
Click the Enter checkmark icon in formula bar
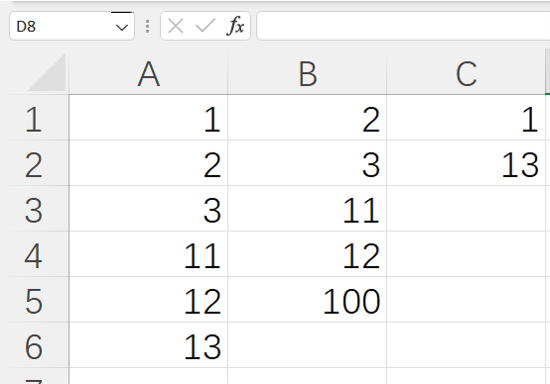pos(205,26)
